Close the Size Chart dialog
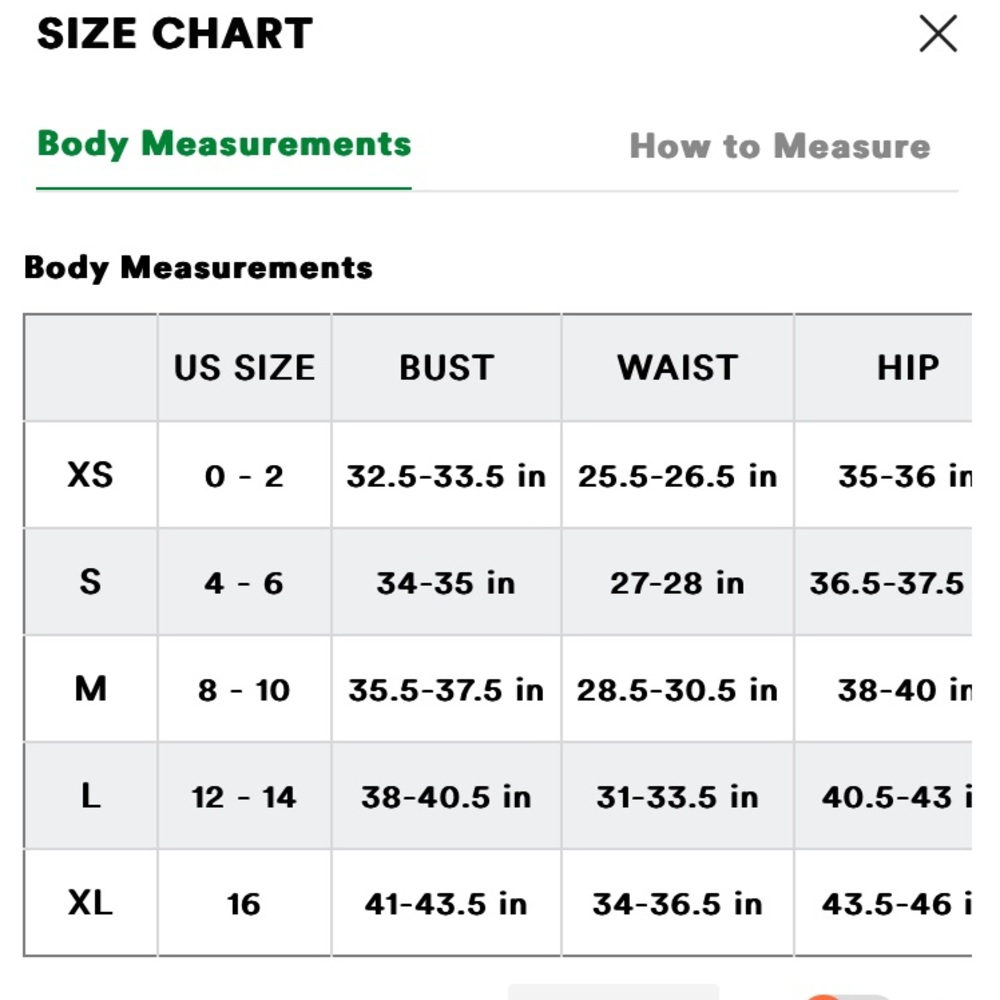The height and width of the screenshot is (1000, 1000). (x=938, y=34)
